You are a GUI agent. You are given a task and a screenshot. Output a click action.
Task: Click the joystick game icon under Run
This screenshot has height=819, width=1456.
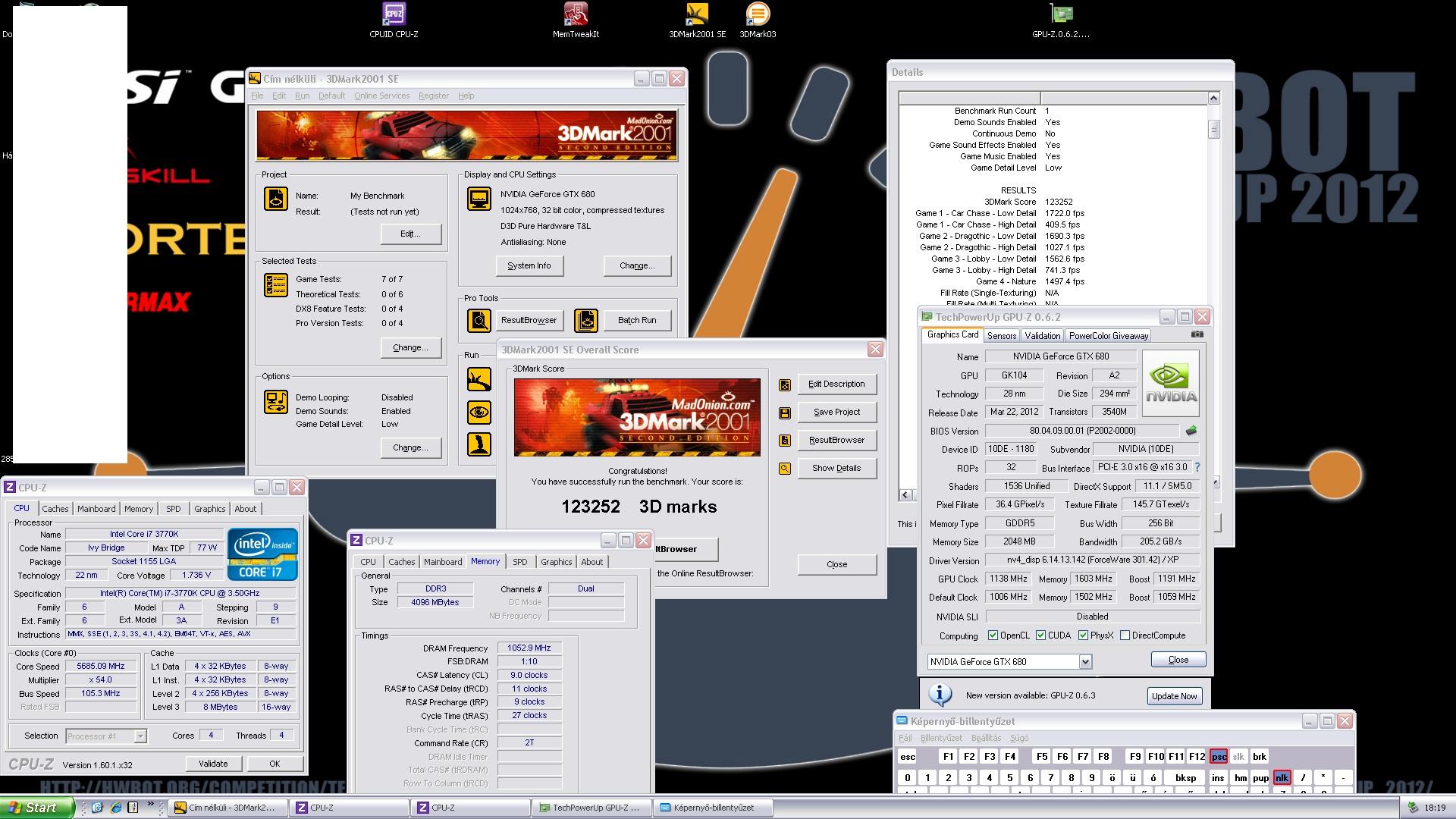(x=479, y=444)
